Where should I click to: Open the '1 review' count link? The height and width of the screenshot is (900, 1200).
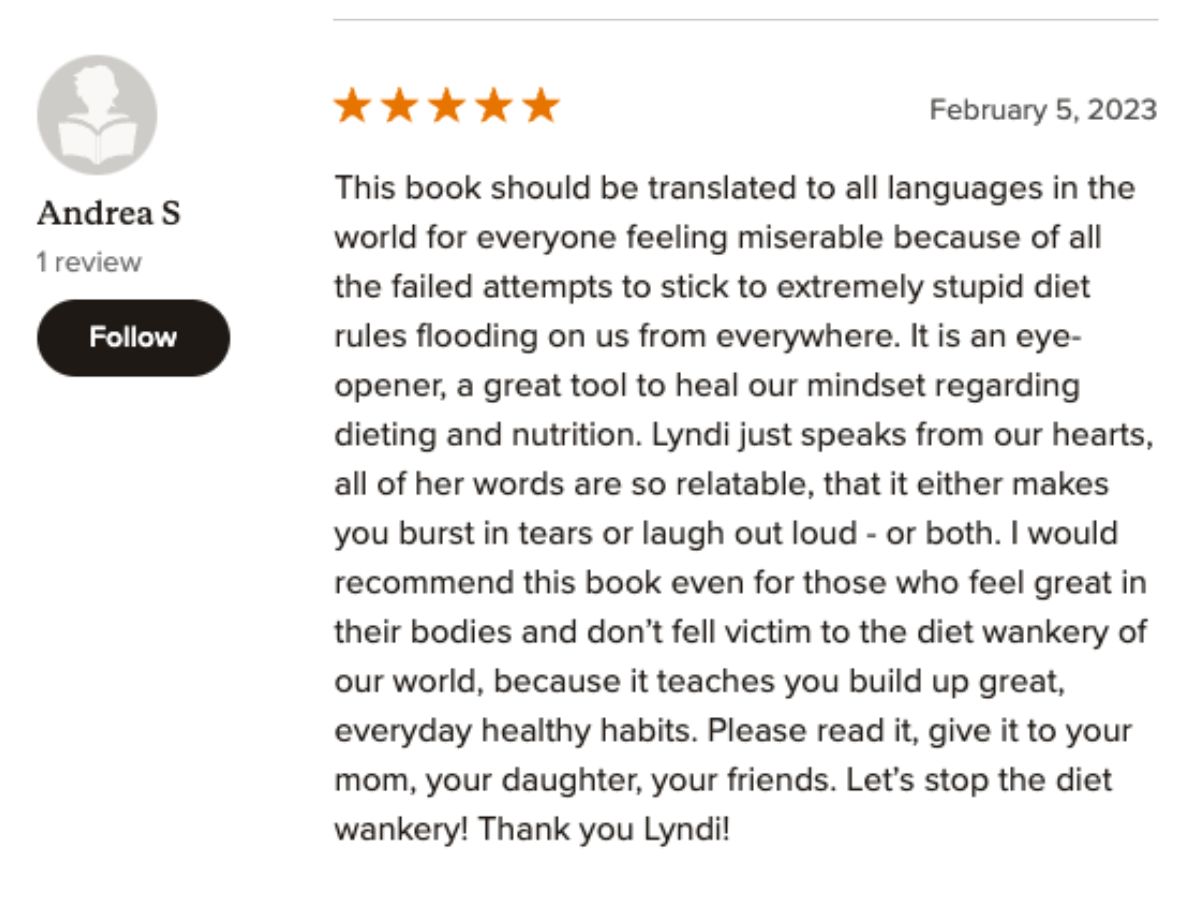pyautogui.click(x=89, y=263)
